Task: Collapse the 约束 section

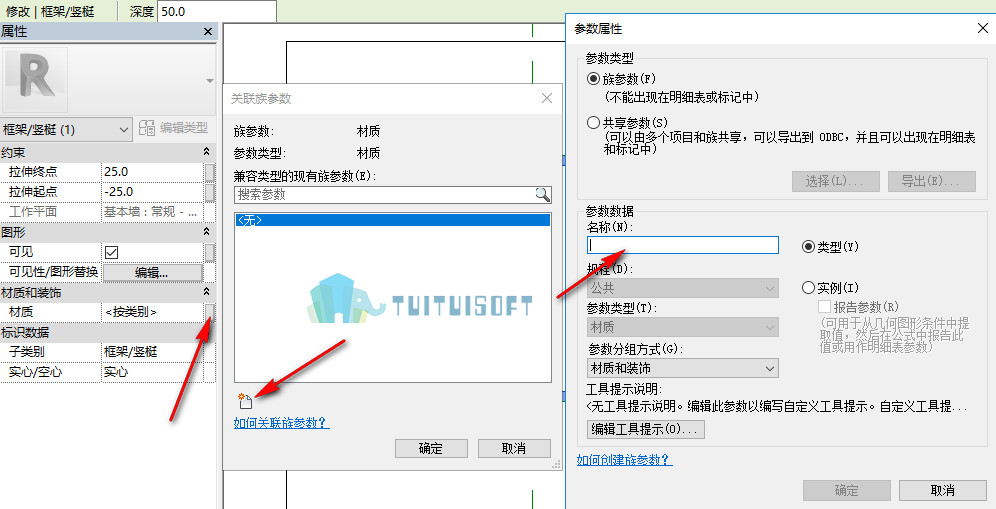Action: click(206, 152)
